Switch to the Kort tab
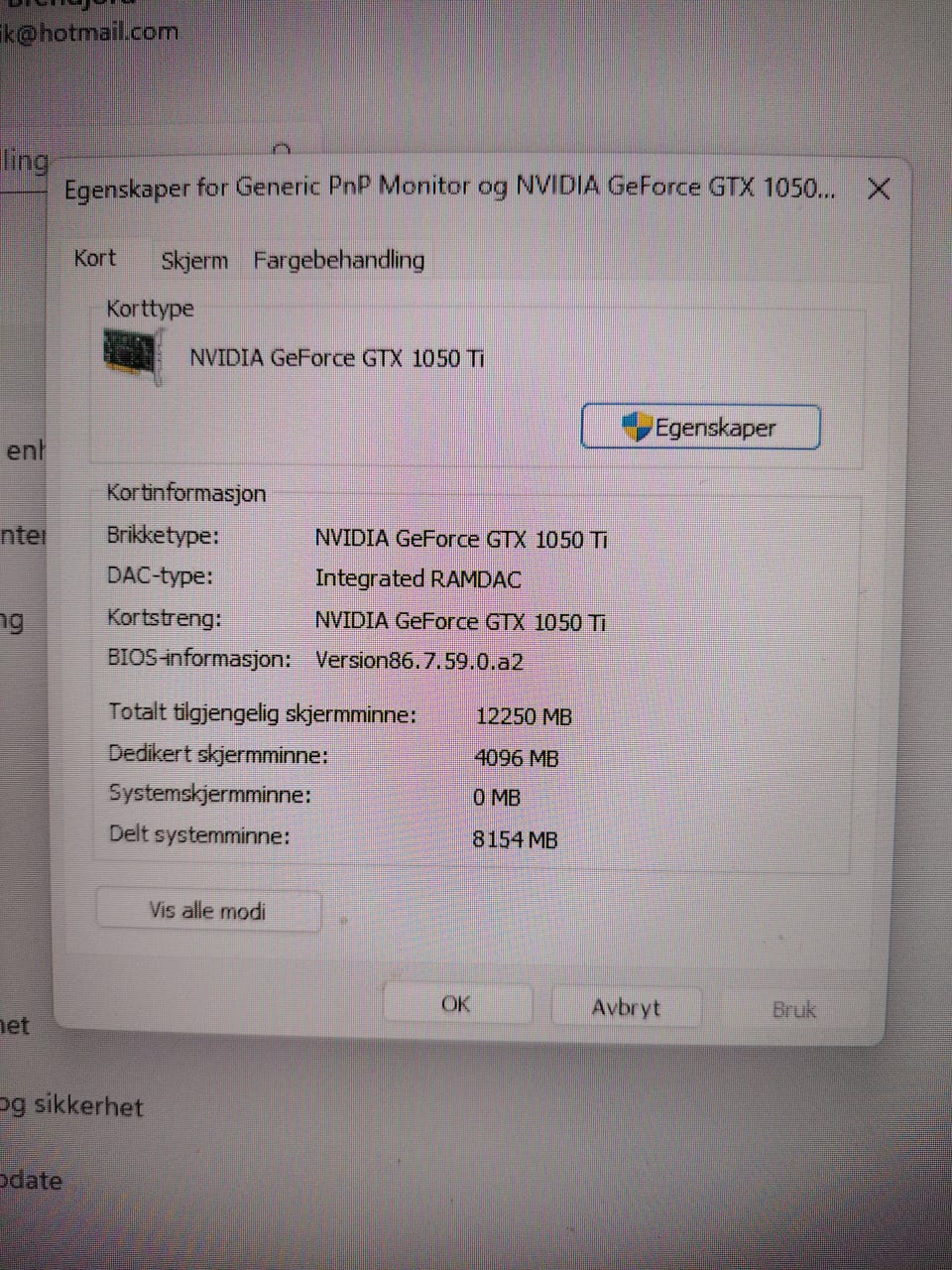The height and width of the screenshot is (1270, 952). pos(95,258)
